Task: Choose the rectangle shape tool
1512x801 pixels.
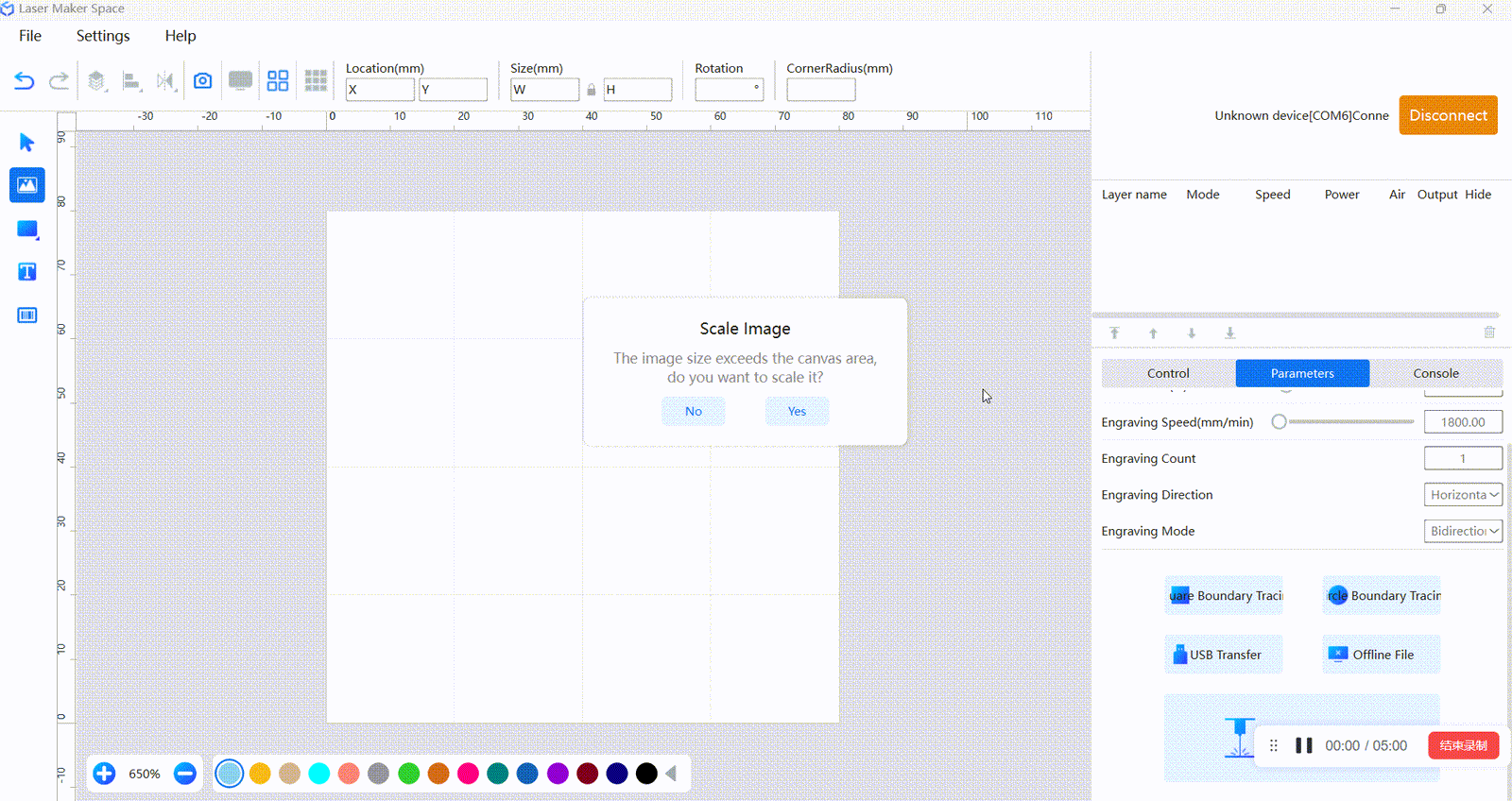Action: pyautogui.click(x=27, y=230)
